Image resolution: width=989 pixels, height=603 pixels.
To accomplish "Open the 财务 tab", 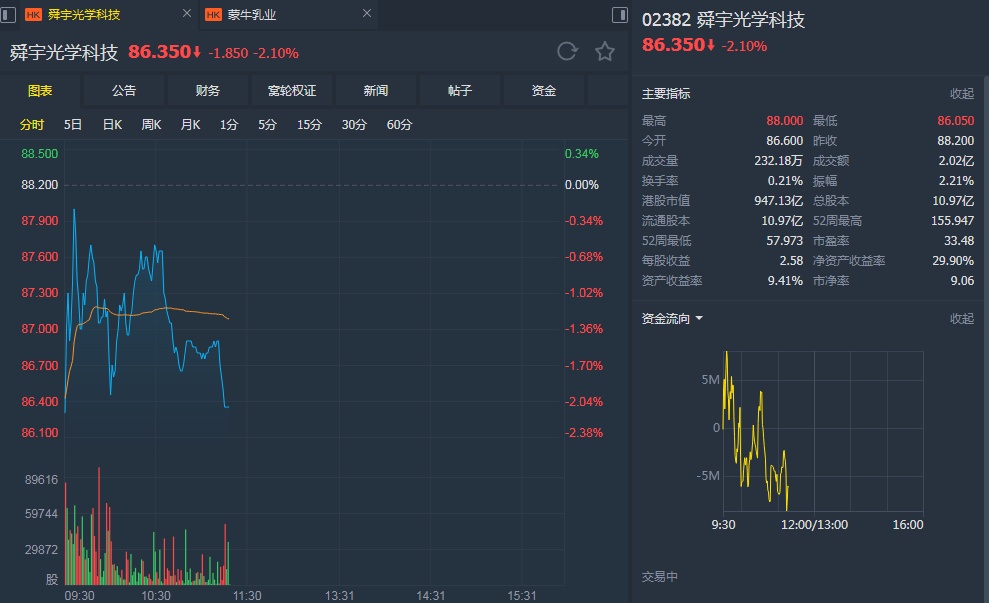I will [208, 91].
